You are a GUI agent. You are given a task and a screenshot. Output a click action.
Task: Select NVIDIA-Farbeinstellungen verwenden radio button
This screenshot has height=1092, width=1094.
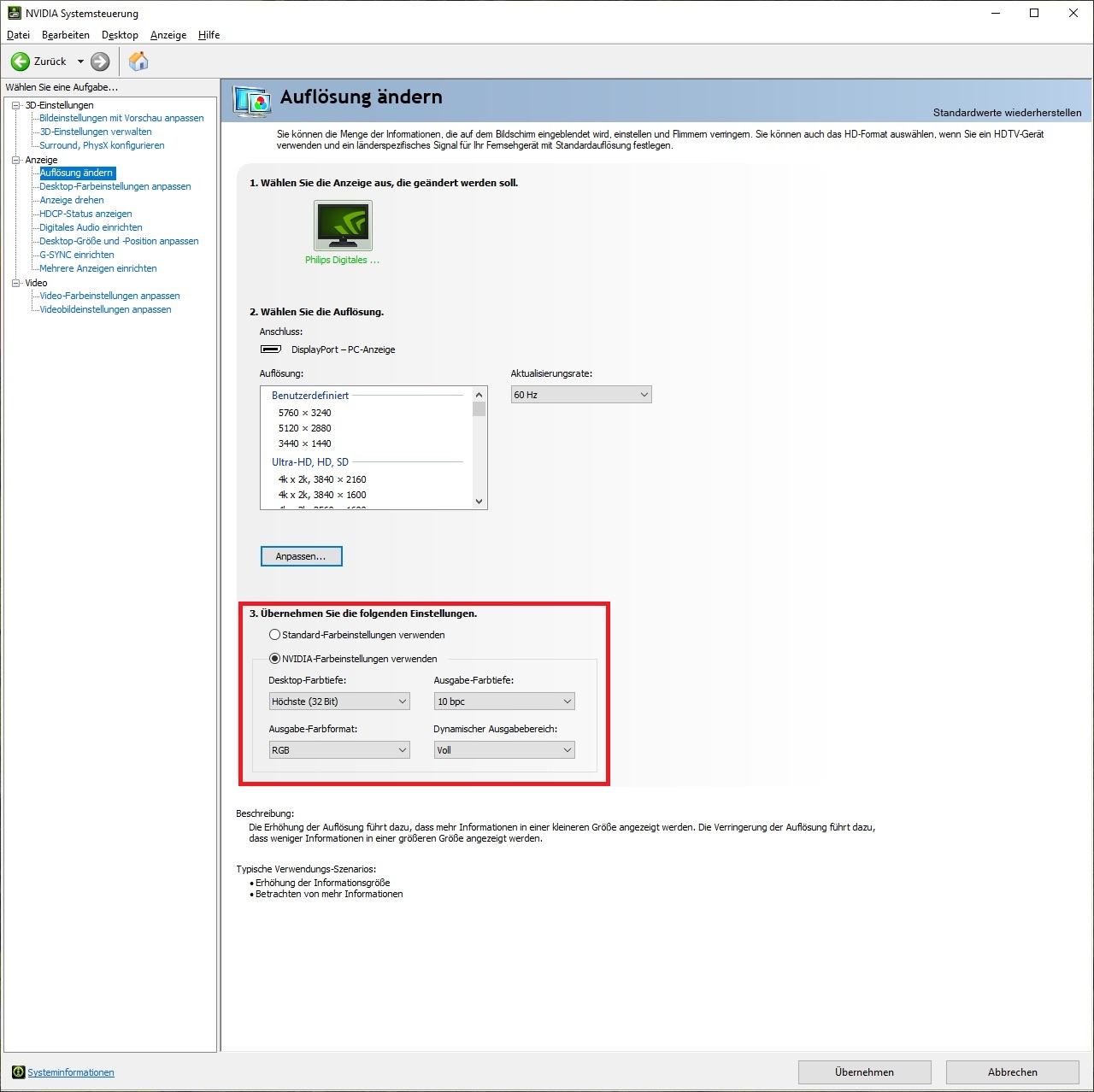pyautogui.click(x=274, y=659)
